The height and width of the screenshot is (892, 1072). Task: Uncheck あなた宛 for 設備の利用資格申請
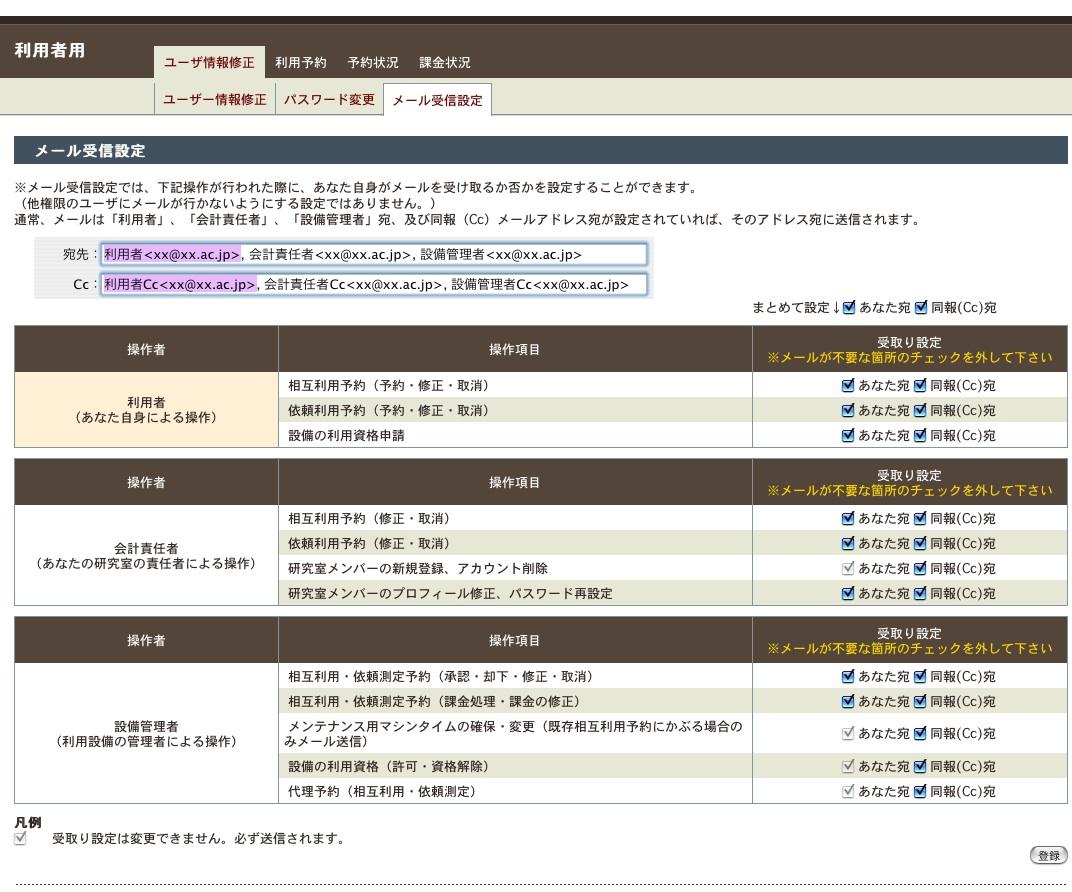click(850, 435)
